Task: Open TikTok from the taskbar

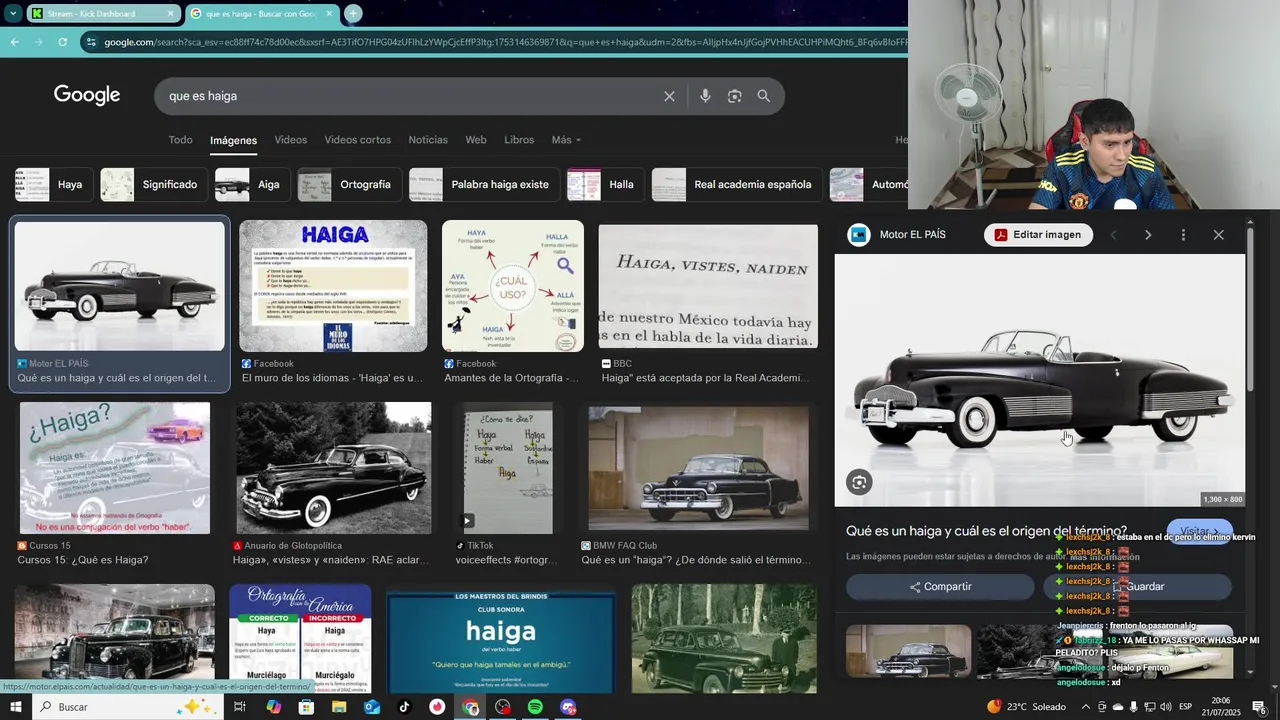Action: pos(404,707)
